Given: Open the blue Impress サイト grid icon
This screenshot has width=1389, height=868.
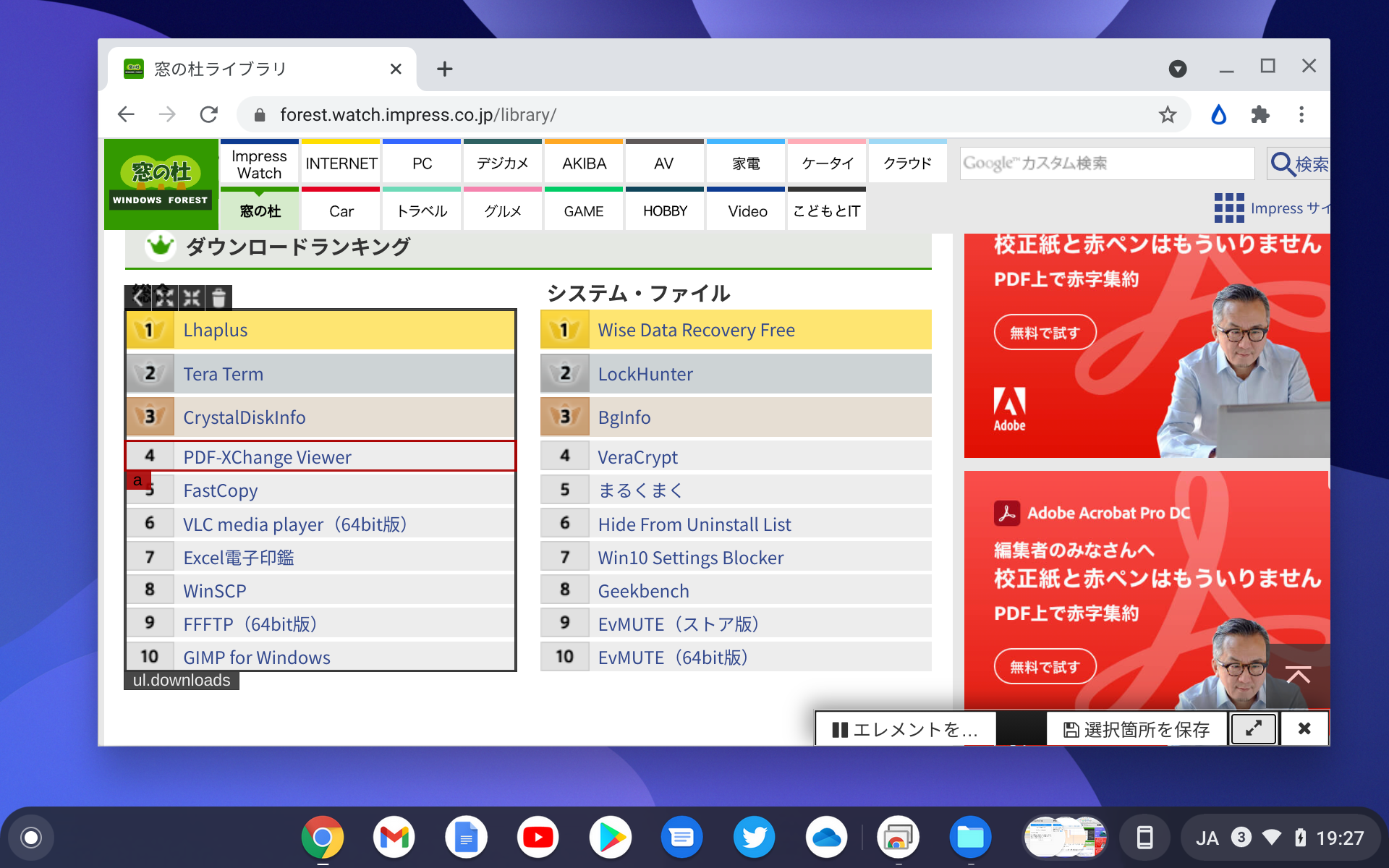Looking at the screenshot, I should tap(1228, 208).
